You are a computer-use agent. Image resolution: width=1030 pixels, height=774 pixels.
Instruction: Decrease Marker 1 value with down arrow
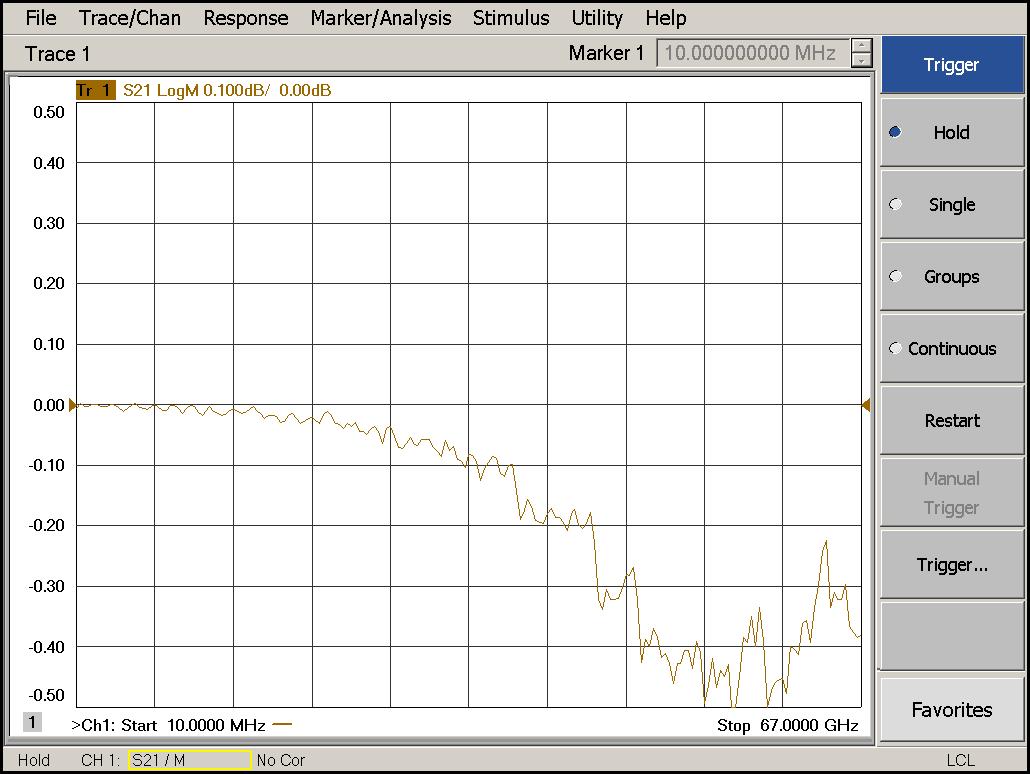(861, 60)
